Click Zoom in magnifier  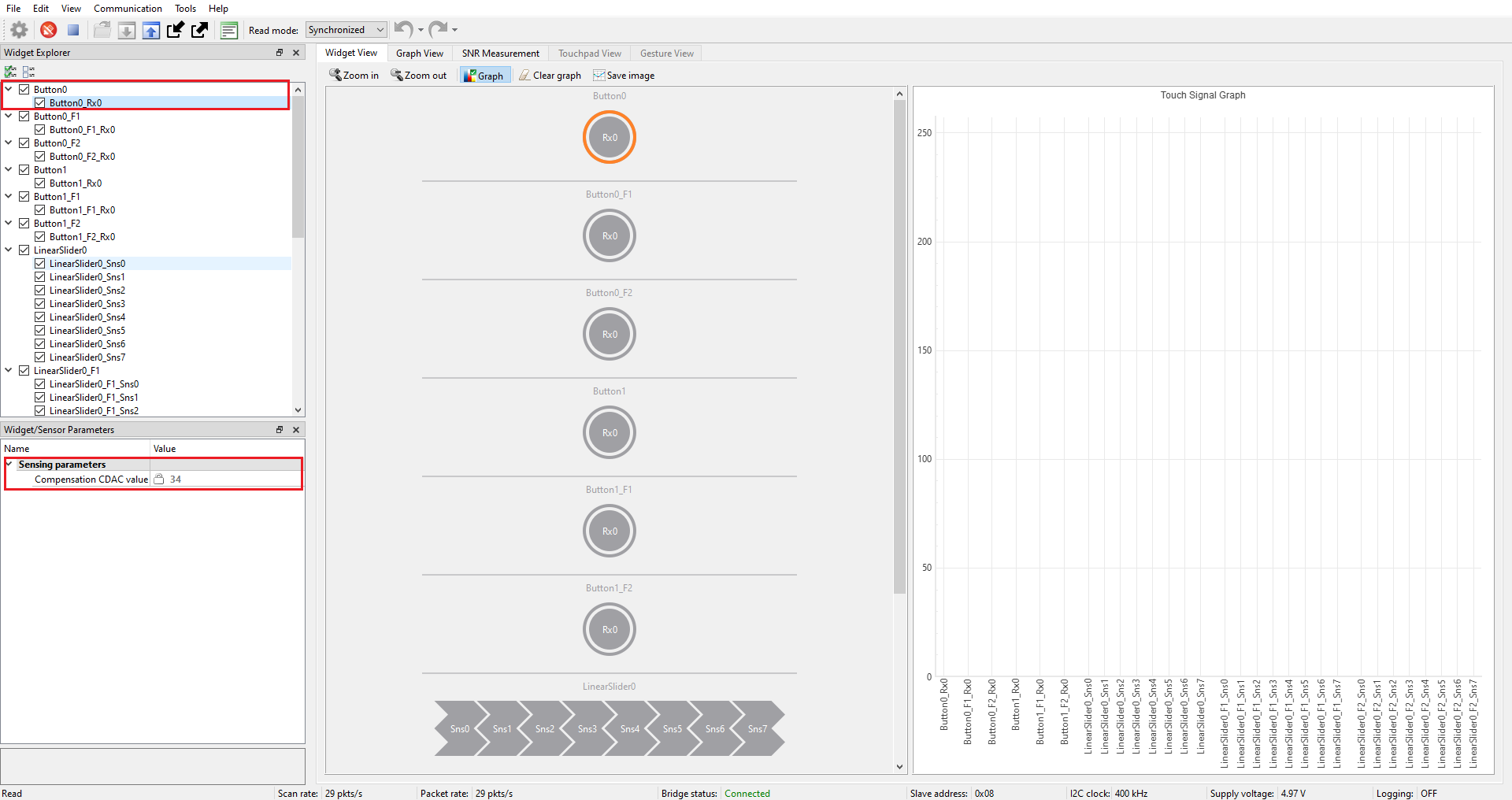(x=354, y=76)
